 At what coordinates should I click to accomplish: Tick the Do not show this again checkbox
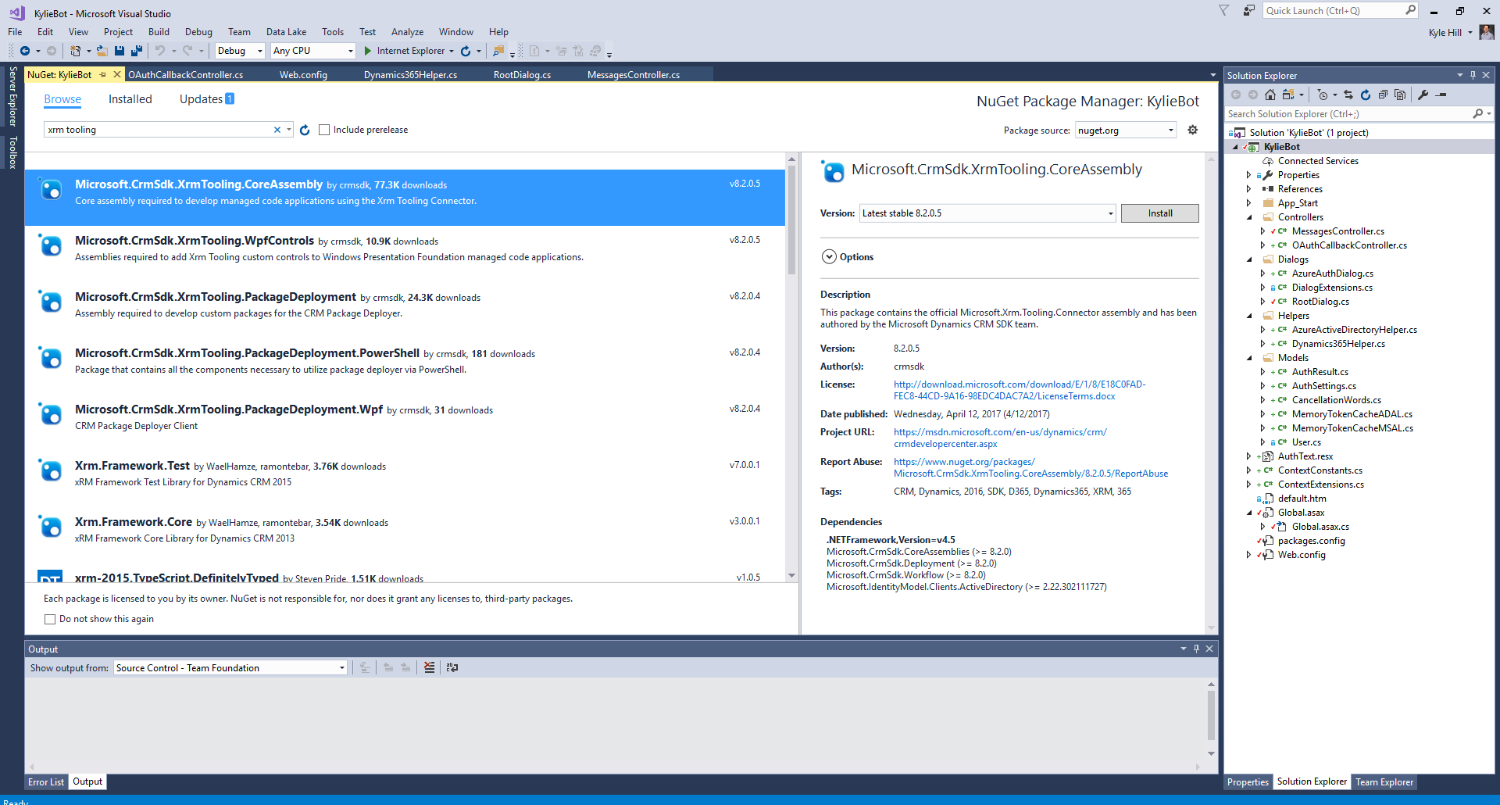coord(50,619)
